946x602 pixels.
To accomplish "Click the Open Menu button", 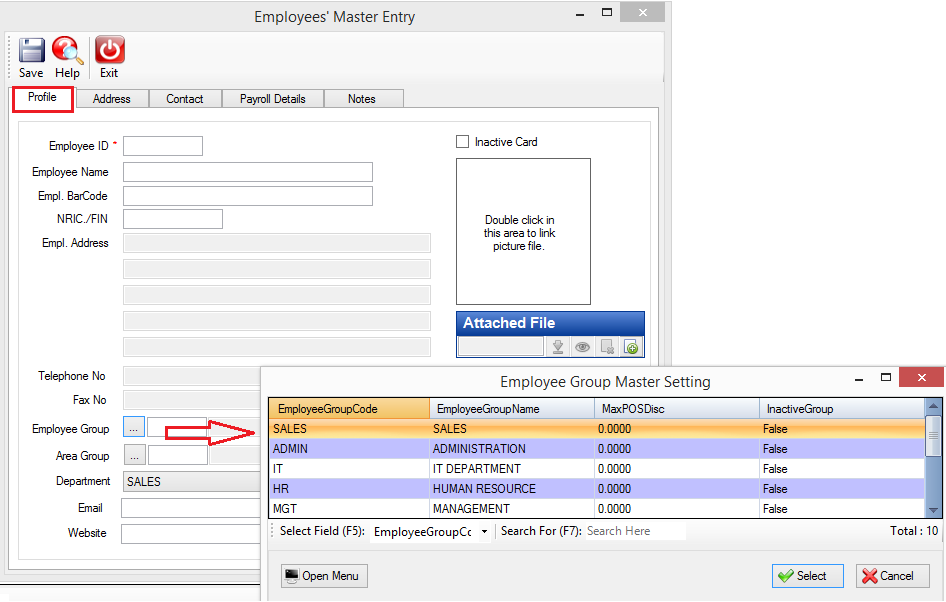I will pos(324,576).
